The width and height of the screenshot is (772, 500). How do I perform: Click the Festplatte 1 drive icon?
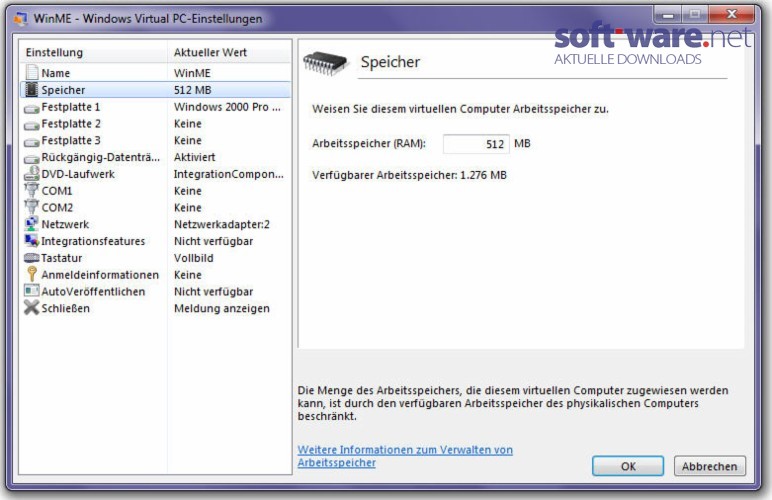click(x=32, y=108)
